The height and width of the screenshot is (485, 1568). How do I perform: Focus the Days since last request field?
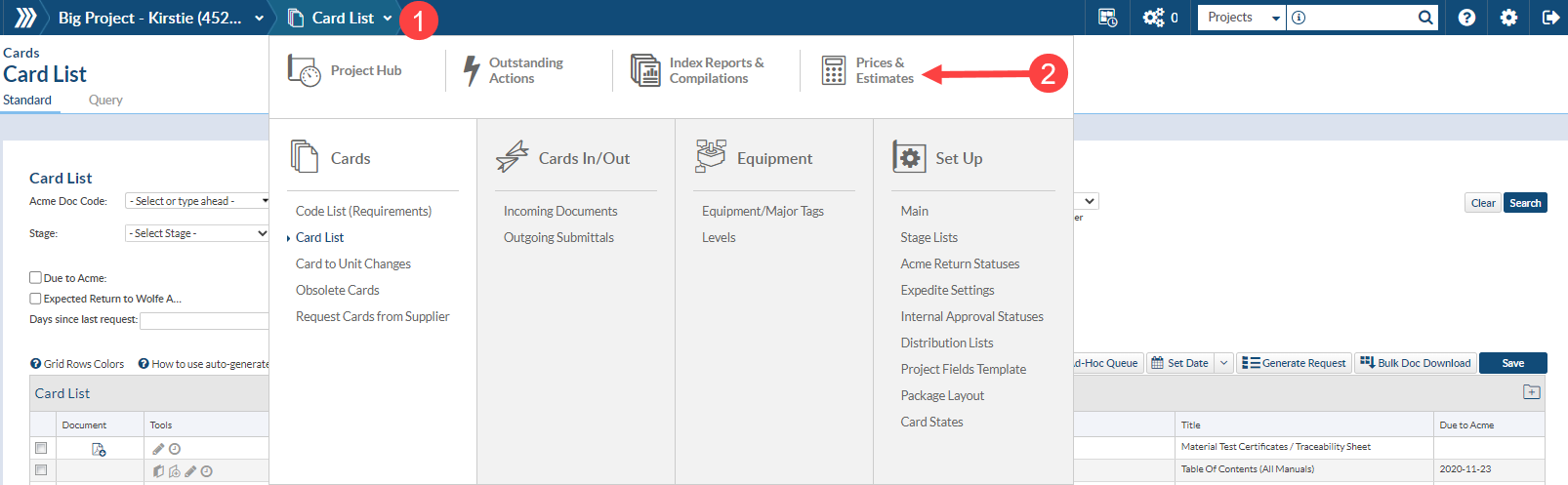(204, 320)
